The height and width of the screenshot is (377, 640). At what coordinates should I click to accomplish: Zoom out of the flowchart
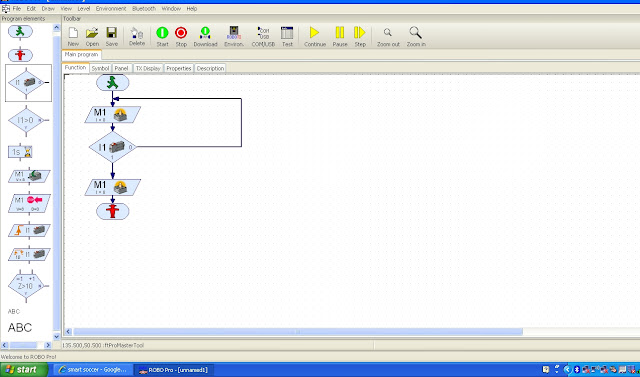click(x=388, y=36)
